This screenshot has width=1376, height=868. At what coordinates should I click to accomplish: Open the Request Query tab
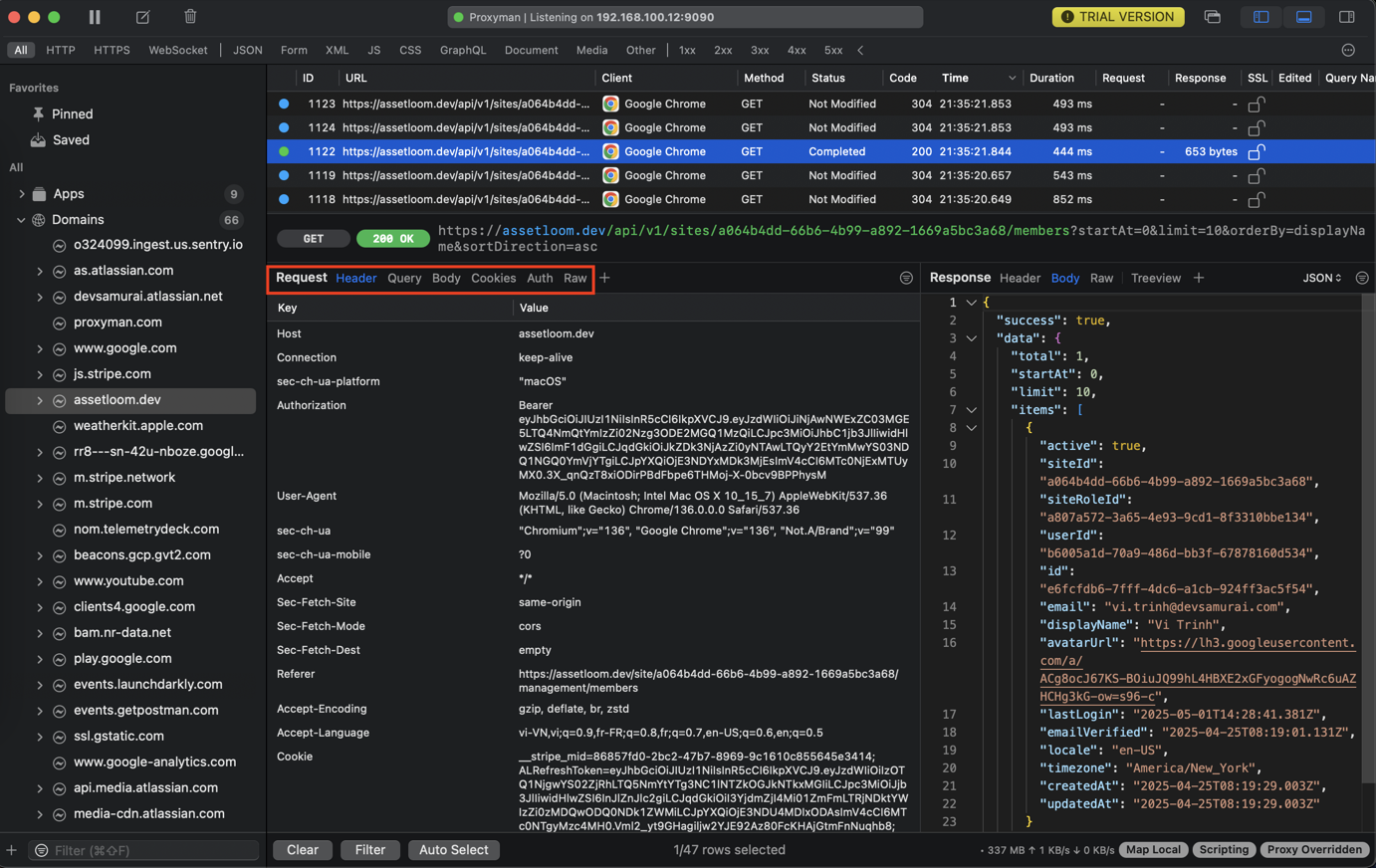pyautogui.click(x=404, y=279)
